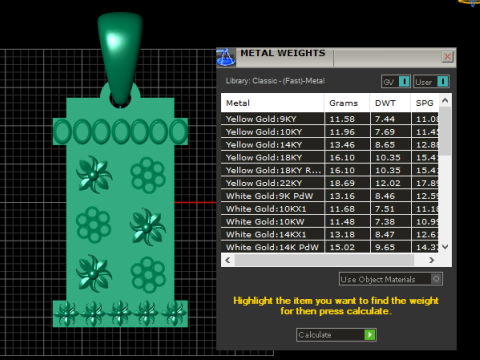Click the 8.47 DWT cell
This screenshot has height=360, width=480.
(390, 234)
